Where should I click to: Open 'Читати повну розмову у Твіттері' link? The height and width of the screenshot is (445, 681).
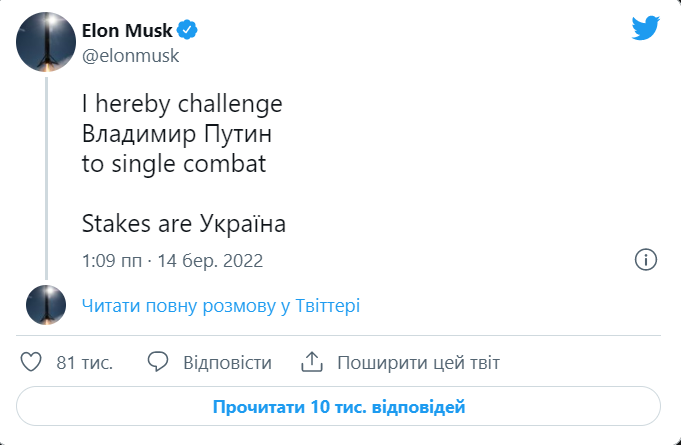[221, 306]
